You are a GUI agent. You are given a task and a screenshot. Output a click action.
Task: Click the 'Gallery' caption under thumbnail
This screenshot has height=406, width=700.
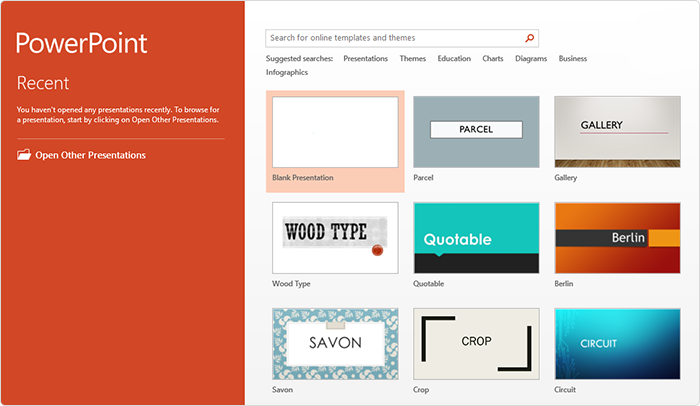566,178
